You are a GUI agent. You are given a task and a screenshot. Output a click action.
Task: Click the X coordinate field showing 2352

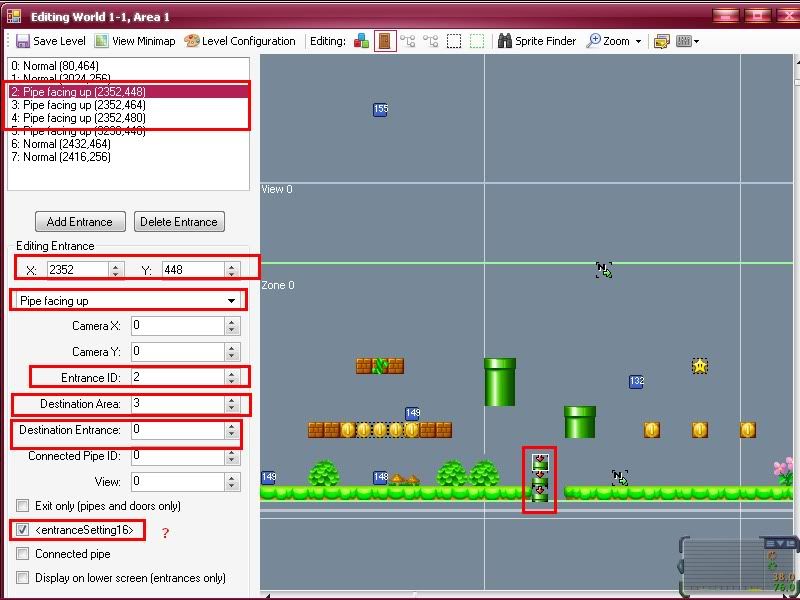(78, 270)
